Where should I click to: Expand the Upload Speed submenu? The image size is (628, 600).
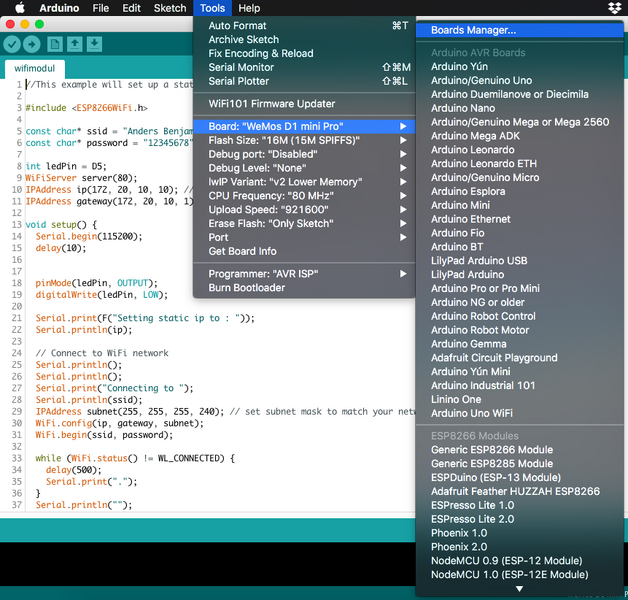(304, 210)
